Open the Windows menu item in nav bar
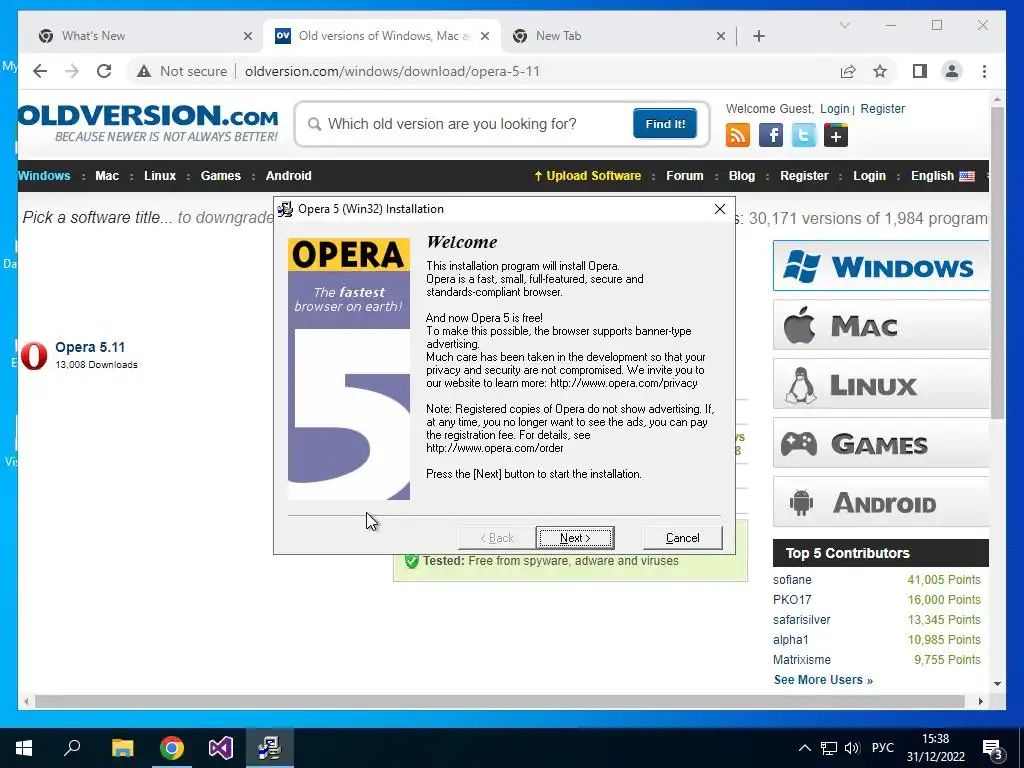Viewport: 1024px width, 768px height. (x=44, y=176)
